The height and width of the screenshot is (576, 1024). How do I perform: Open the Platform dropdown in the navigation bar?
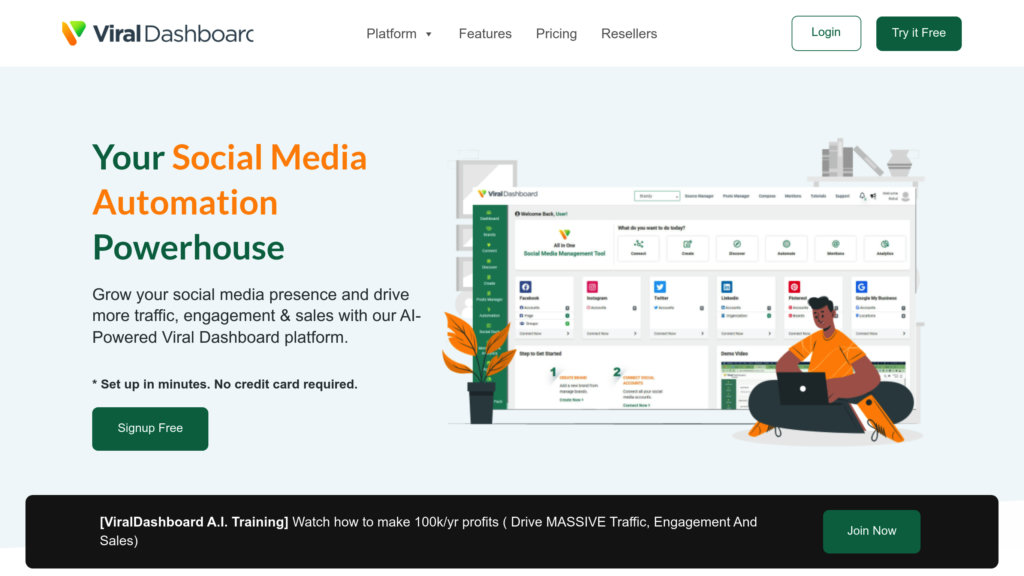click(x=399, y=33)
